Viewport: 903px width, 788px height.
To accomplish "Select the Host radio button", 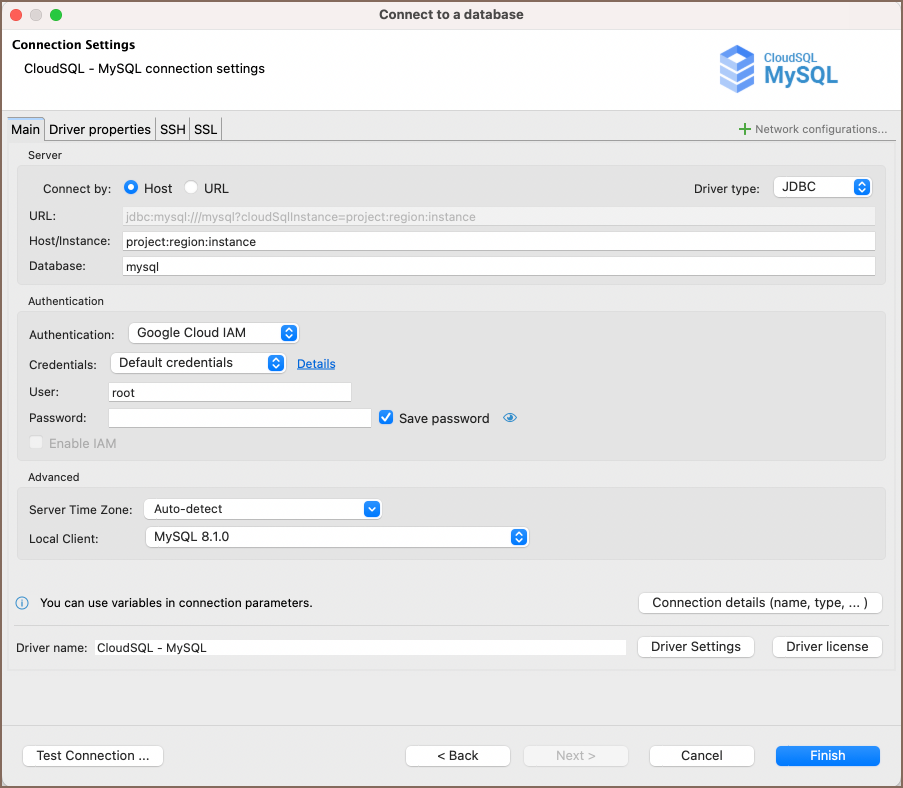I will [x=130, y=188].
